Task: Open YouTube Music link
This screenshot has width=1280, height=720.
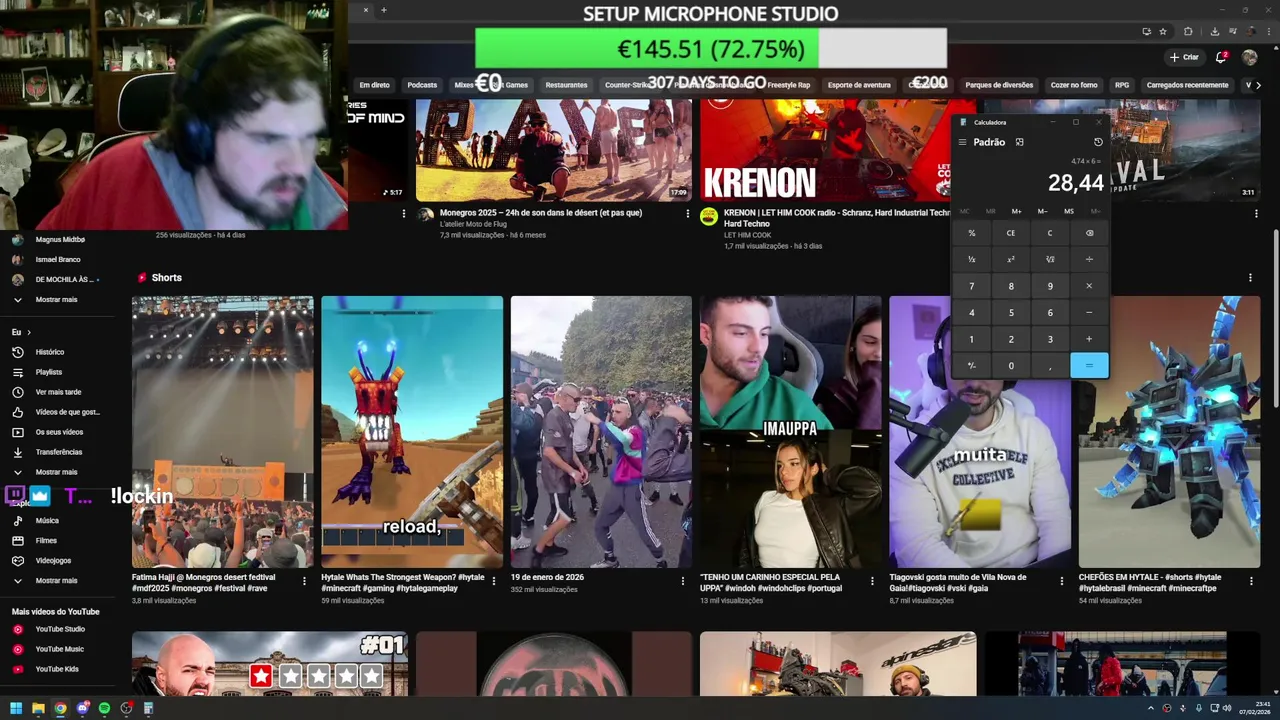Action: click(x=58, y=649)
